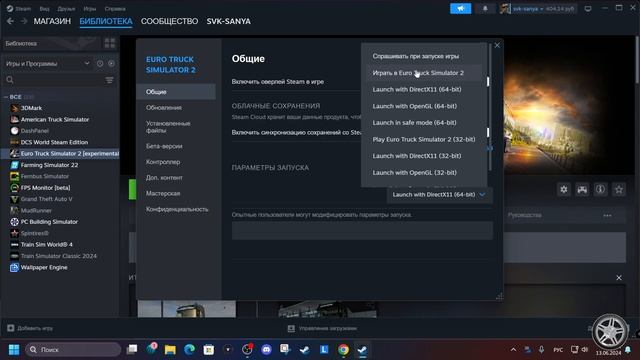Open the three-dots menu beside Руководства

(x=607, y=215)
